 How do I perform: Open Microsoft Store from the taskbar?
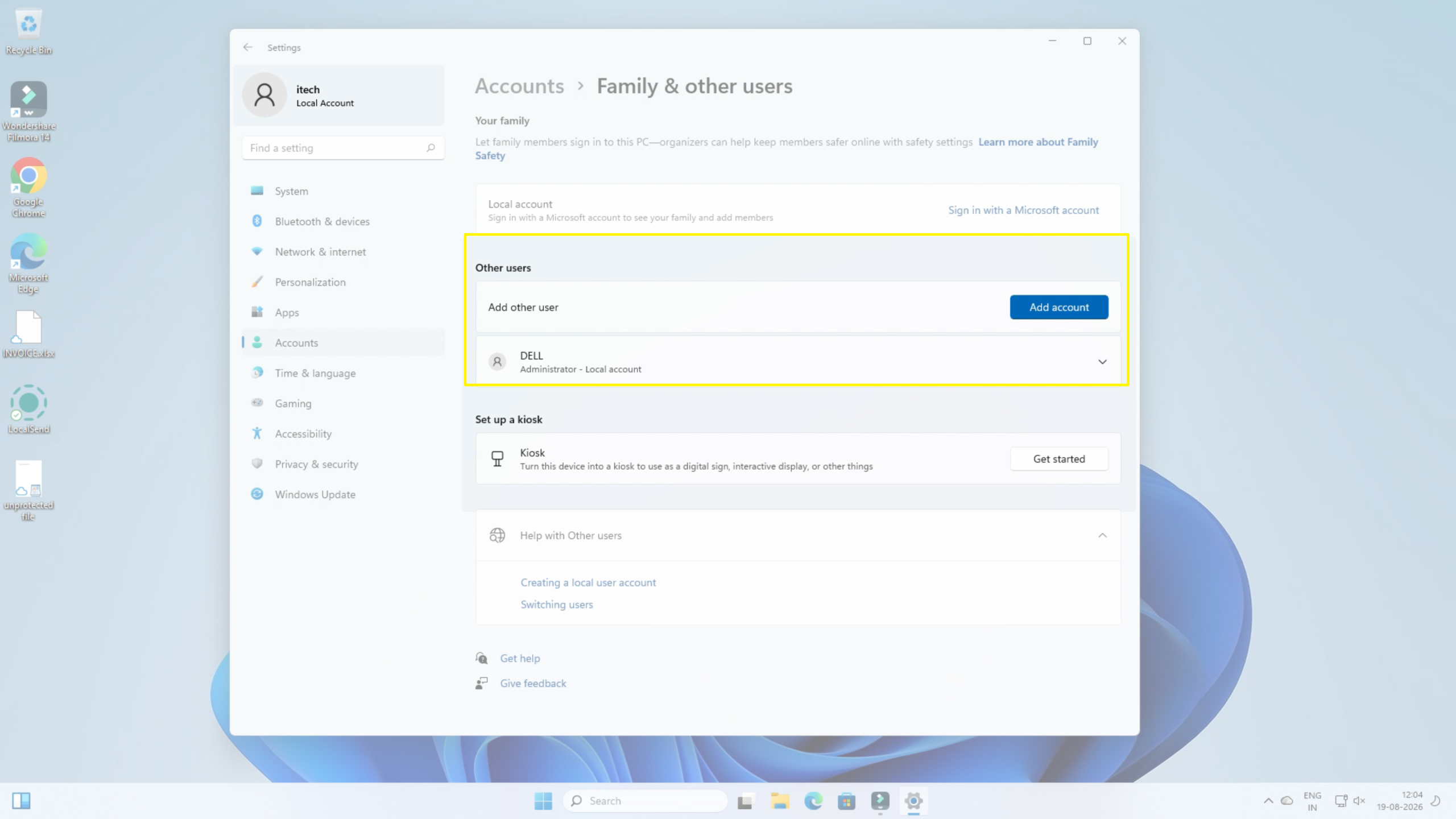click(846, 801)
